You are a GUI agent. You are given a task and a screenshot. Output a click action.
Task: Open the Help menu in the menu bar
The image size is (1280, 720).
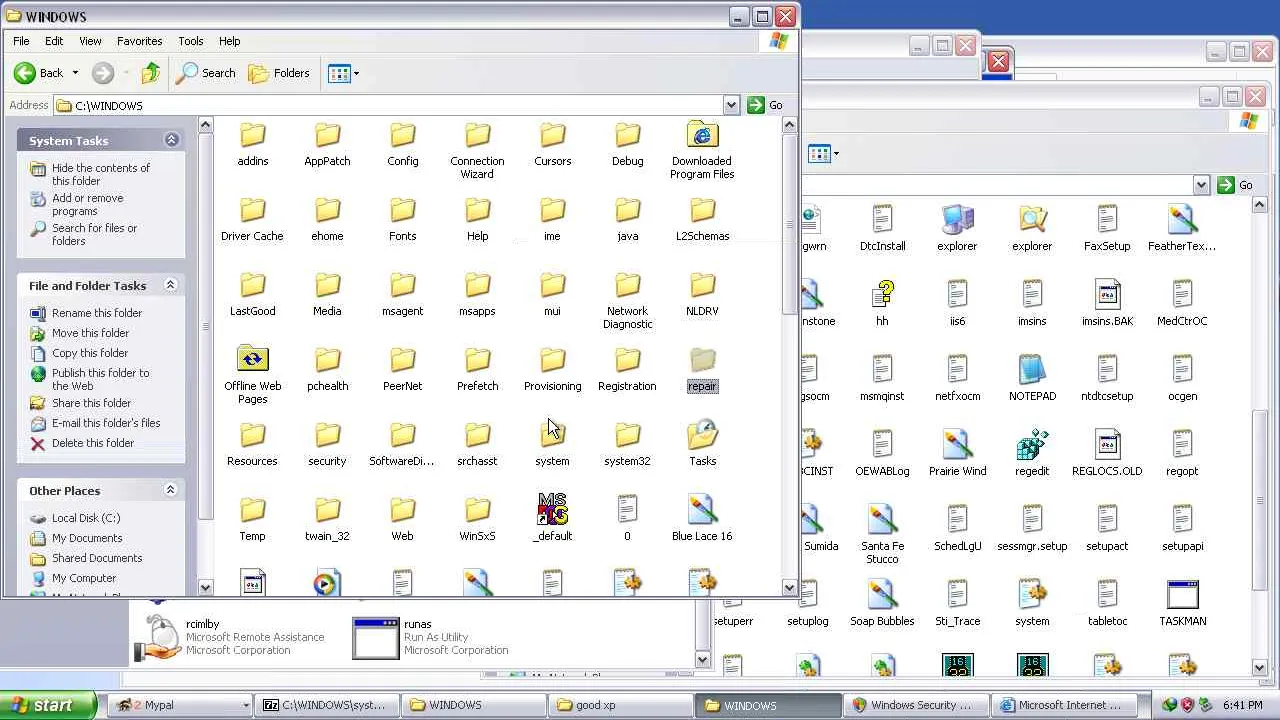click(x=229, y=41)
